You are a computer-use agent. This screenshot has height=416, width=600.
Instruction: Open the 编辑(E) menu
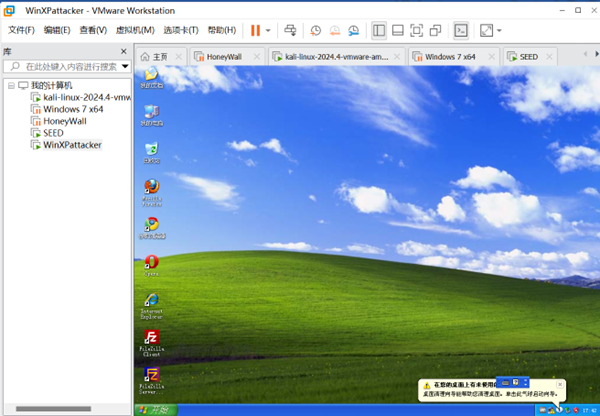point(57,30)
